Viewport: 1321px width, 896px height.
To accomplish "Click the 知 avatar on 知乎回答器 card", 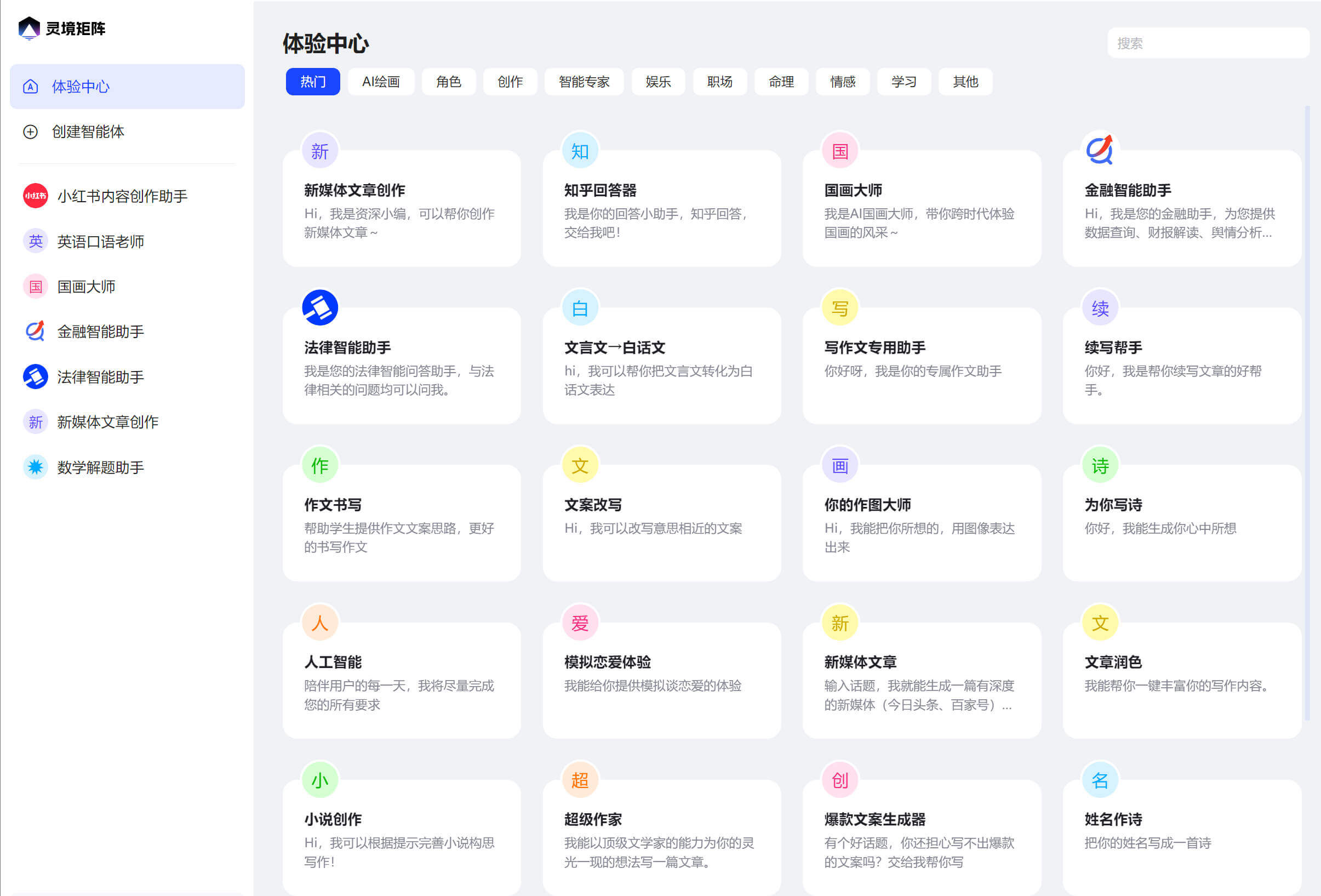I will click(579, 151).
